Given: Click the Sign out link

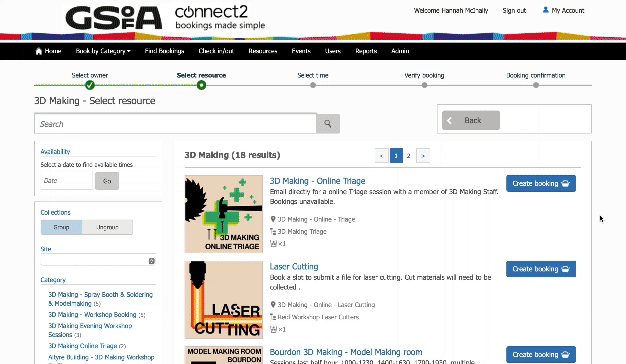Looking at the screenshot, I should 514,10.
